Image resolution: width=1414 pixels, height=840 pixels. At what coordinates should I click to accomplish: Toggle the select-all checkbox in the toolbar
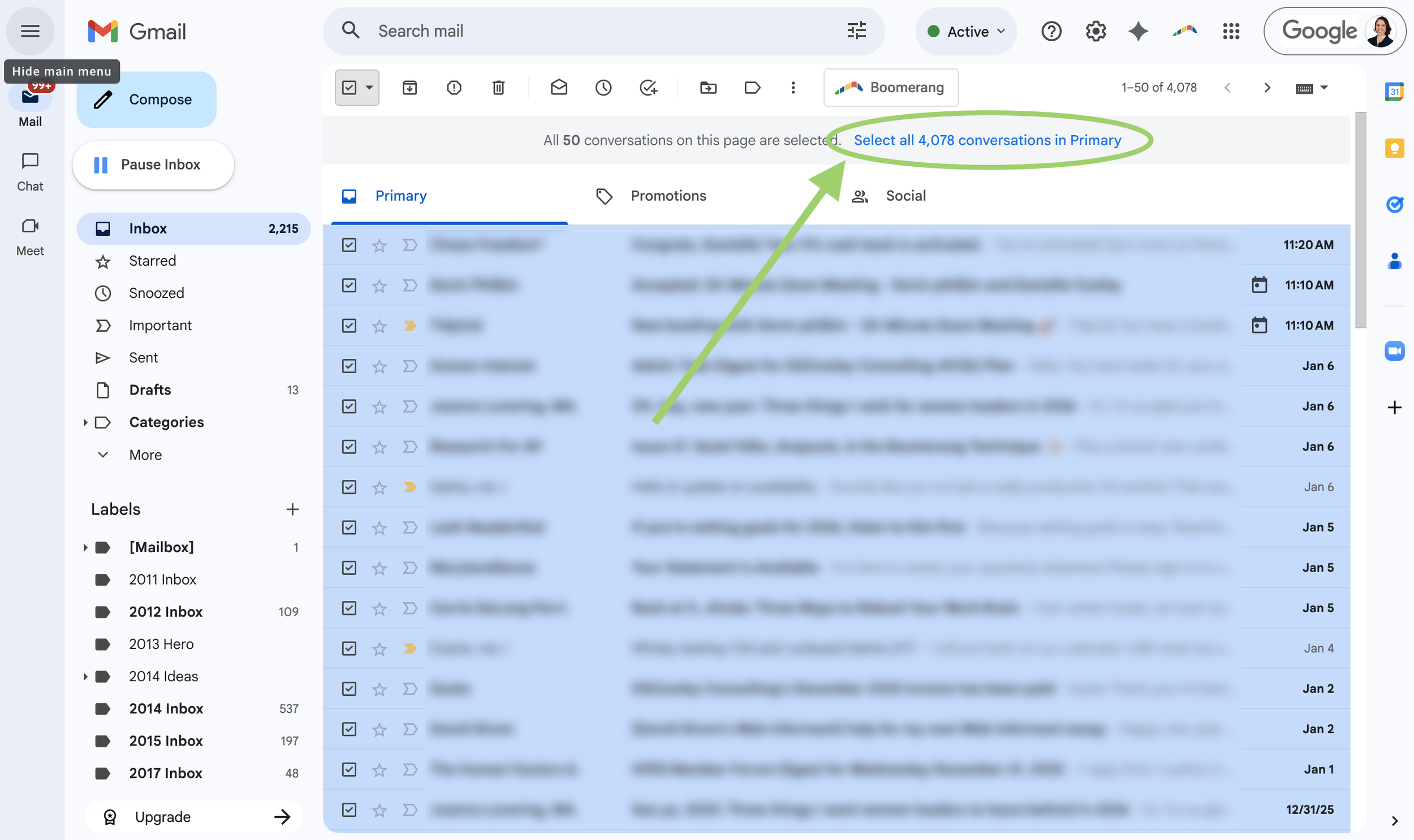(x=351, y=87)
